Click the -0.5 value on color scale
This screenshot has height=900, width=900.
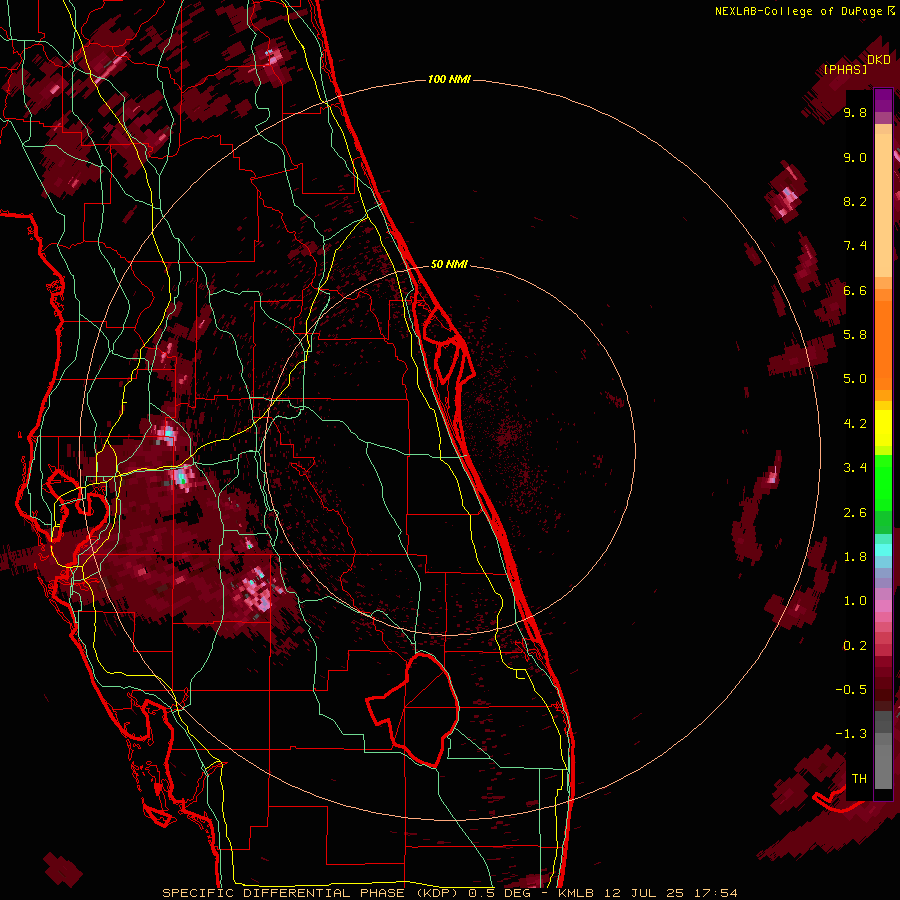click(x=851, y=689)
